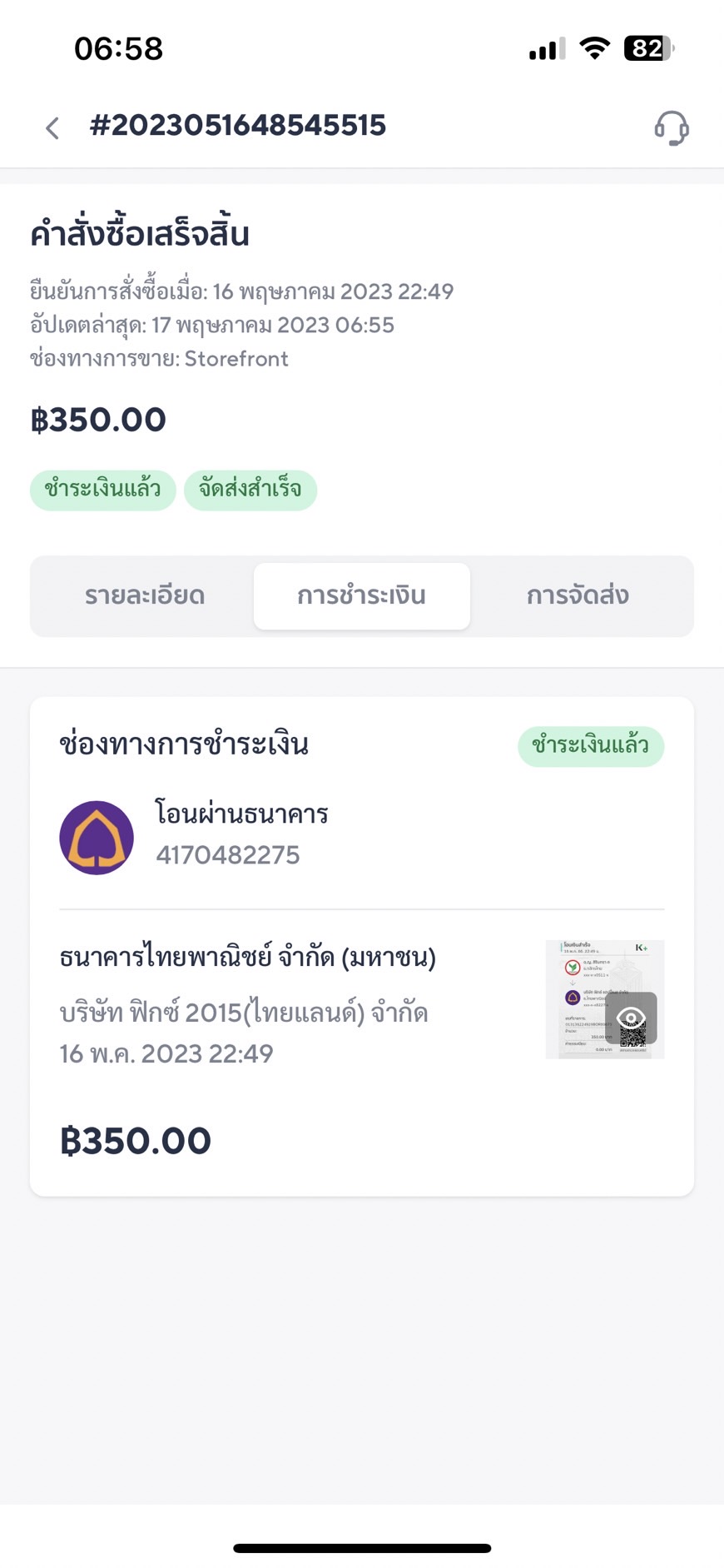Image resolution: width=724 pixels, height=1568 pixels.
Task: Select the การชำระเงิน tab
Action: [361, 596]
